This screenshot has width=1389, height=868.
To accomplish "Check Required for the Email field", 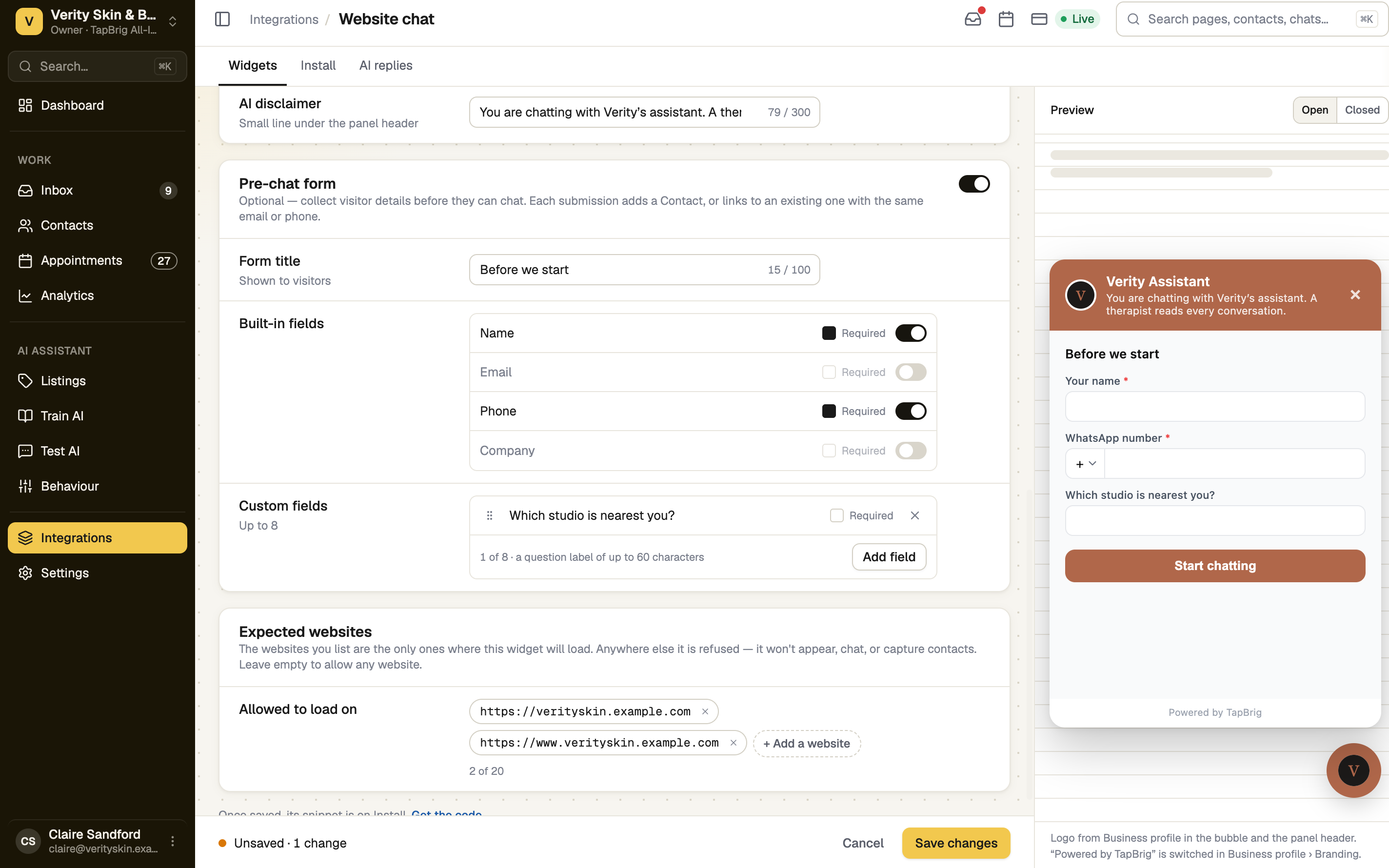I will (x=828, y=372).
